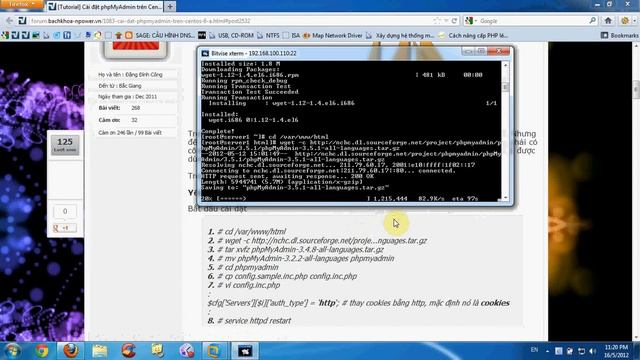This screenshot has width=640, height=360.
Task: Click the 'Cảm ơn: 32' row
Action: [x=136, y=120]
